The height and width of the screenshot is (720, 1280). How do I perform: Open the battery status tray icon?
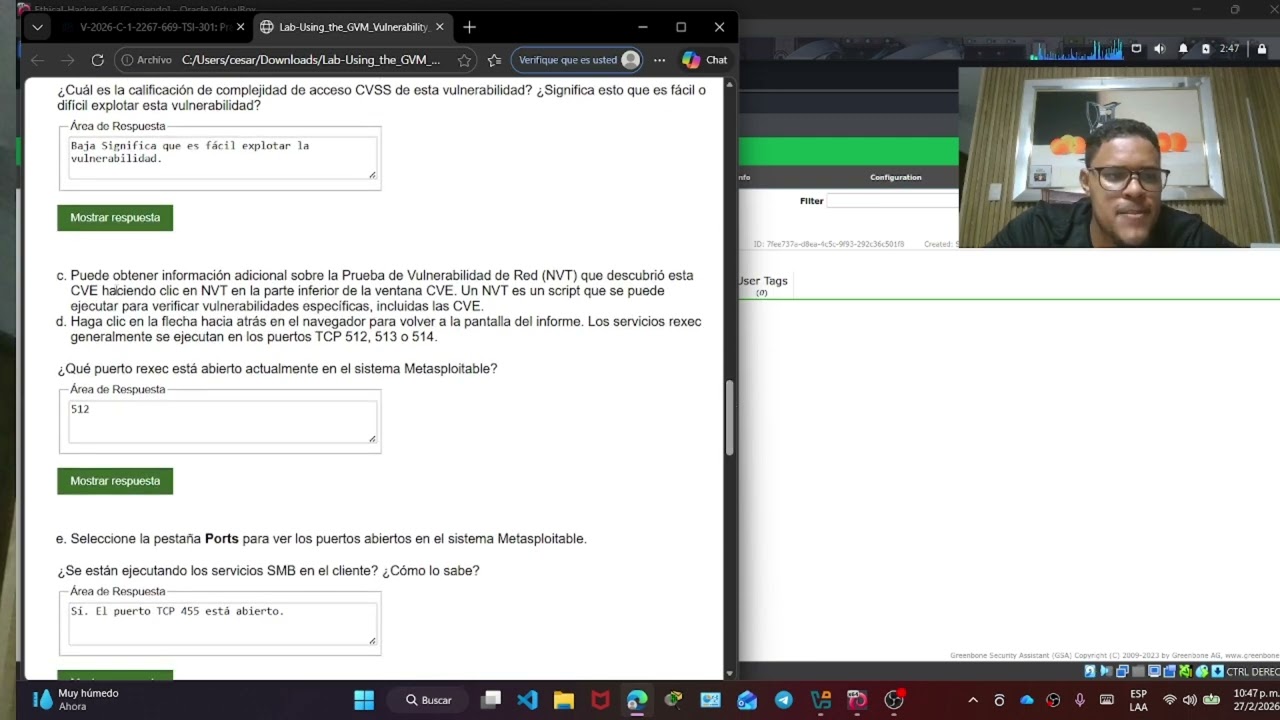[x=1211, y=700]
